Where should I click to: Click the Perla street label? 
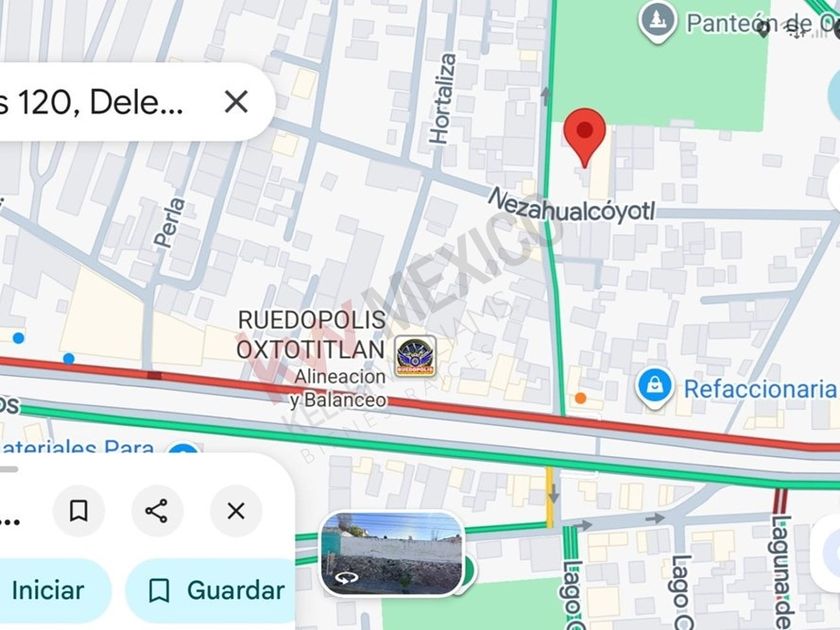(169, 222)
